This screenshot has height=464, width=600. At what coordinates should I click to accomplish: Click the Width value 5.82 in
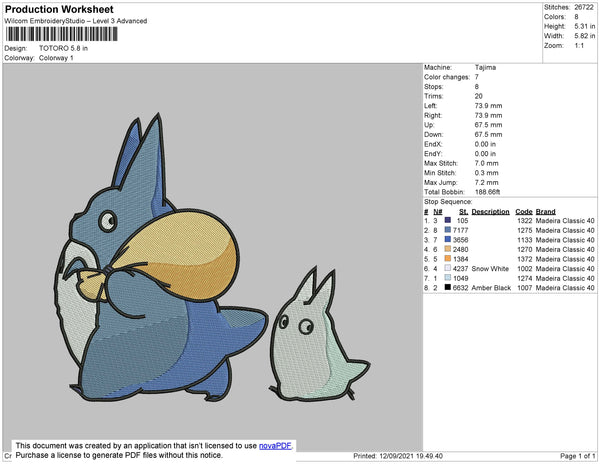tap(584, 36)
